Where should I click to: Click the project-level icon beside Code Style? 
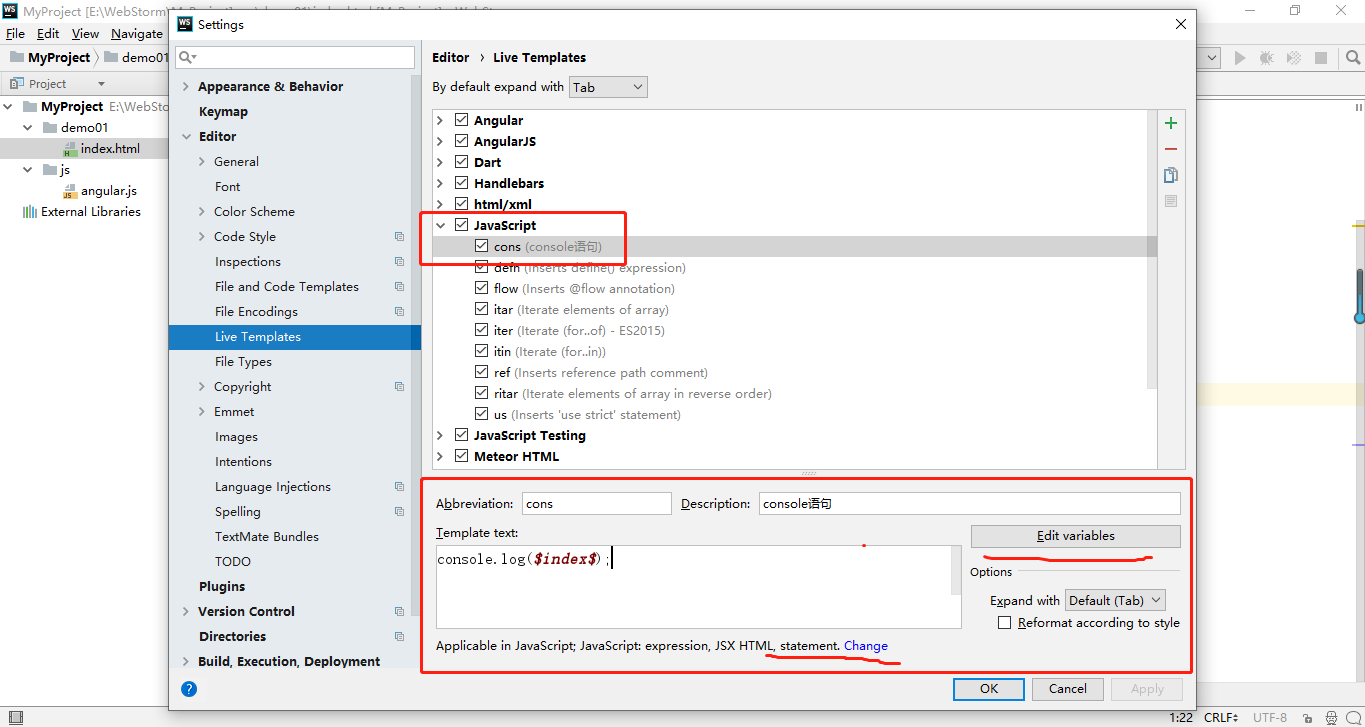pyautogui.click(x=399, y=237)
